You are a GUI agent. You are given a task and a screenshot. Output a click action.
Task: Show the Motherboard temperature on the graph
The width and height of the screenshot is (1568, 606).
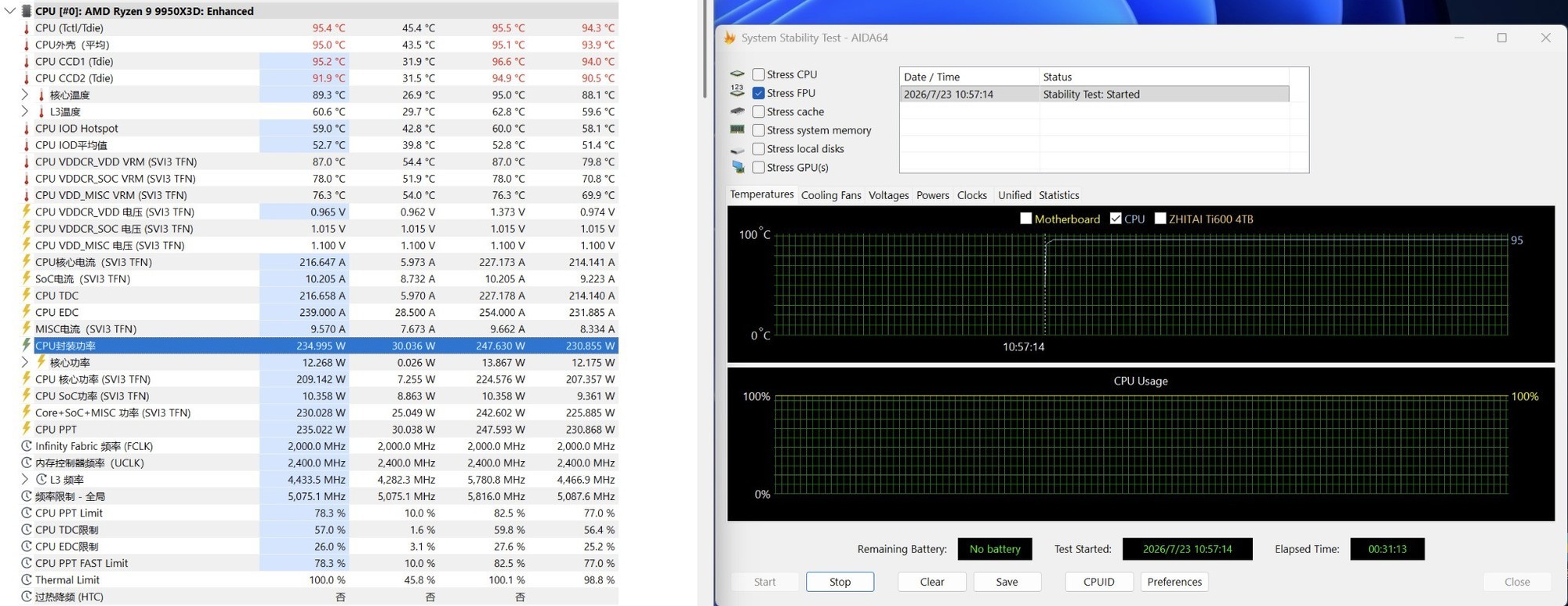(x=1025, y=219)
